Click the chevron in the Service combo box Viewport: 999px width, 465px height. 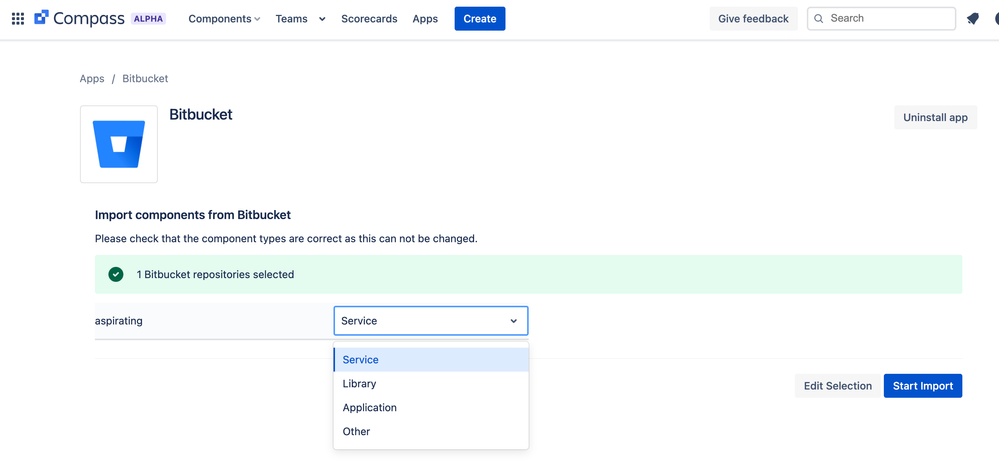[x=514, y=321]
